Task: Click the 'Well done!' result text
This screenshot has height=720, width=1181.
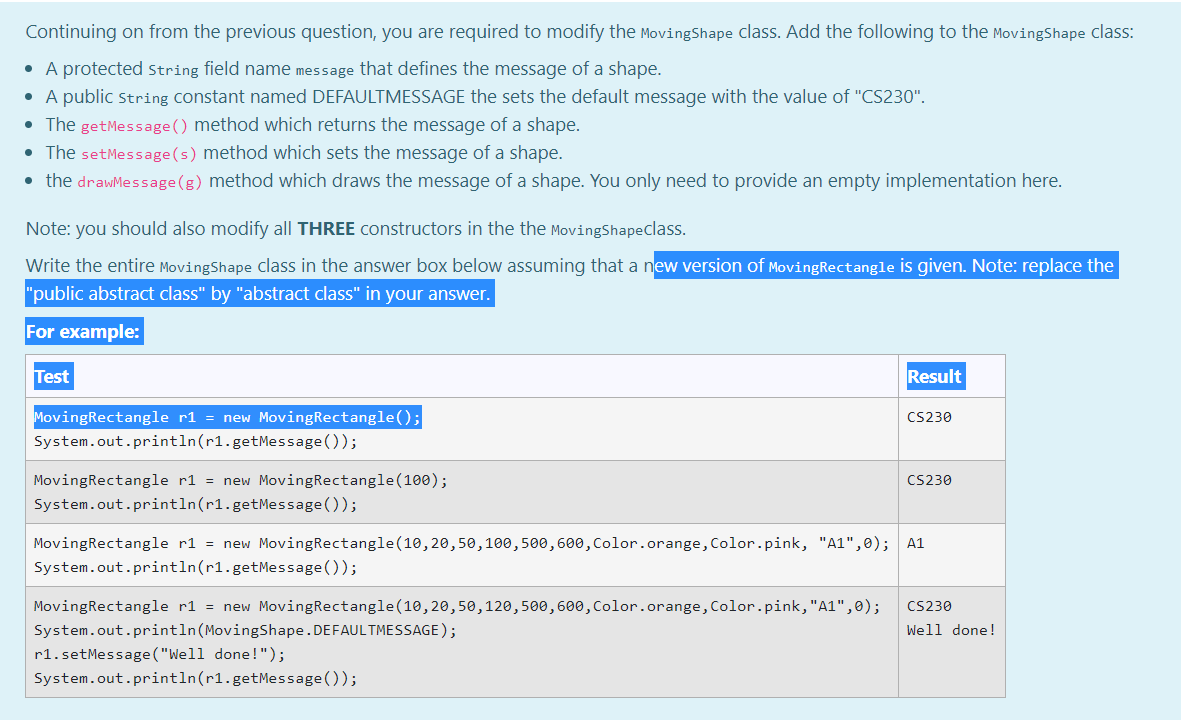Action: (951, 630)
